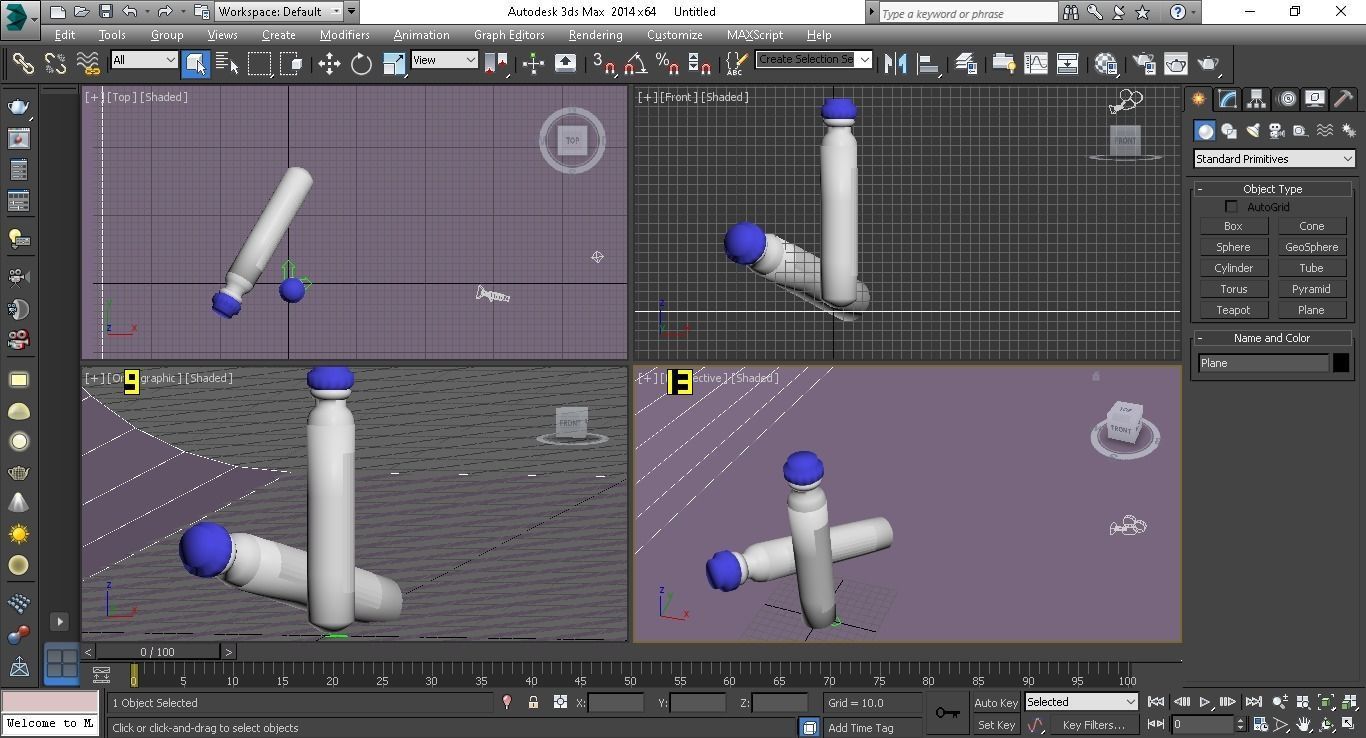This screenshot has width=1366, height=738.
Task: Toggle the 3D Snaps button
Action: 603,64
